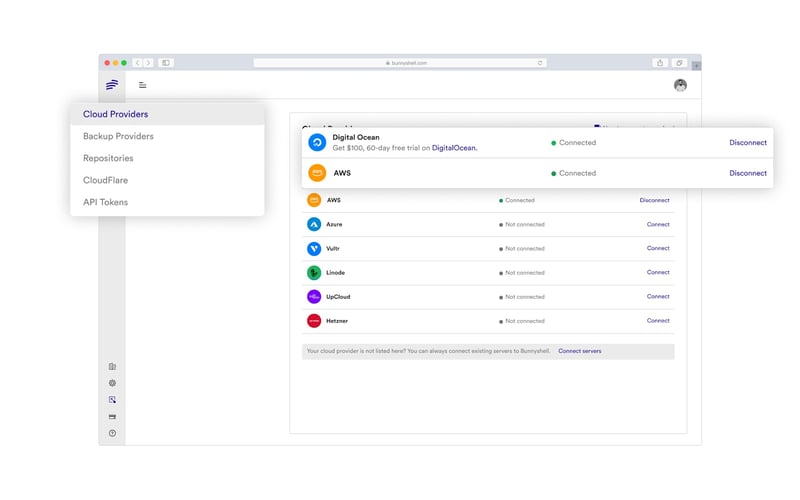Image resolution: width=800 pixels, height=500 pixels.
Task: Go back with browser back arrow
Action: point(137,63)
